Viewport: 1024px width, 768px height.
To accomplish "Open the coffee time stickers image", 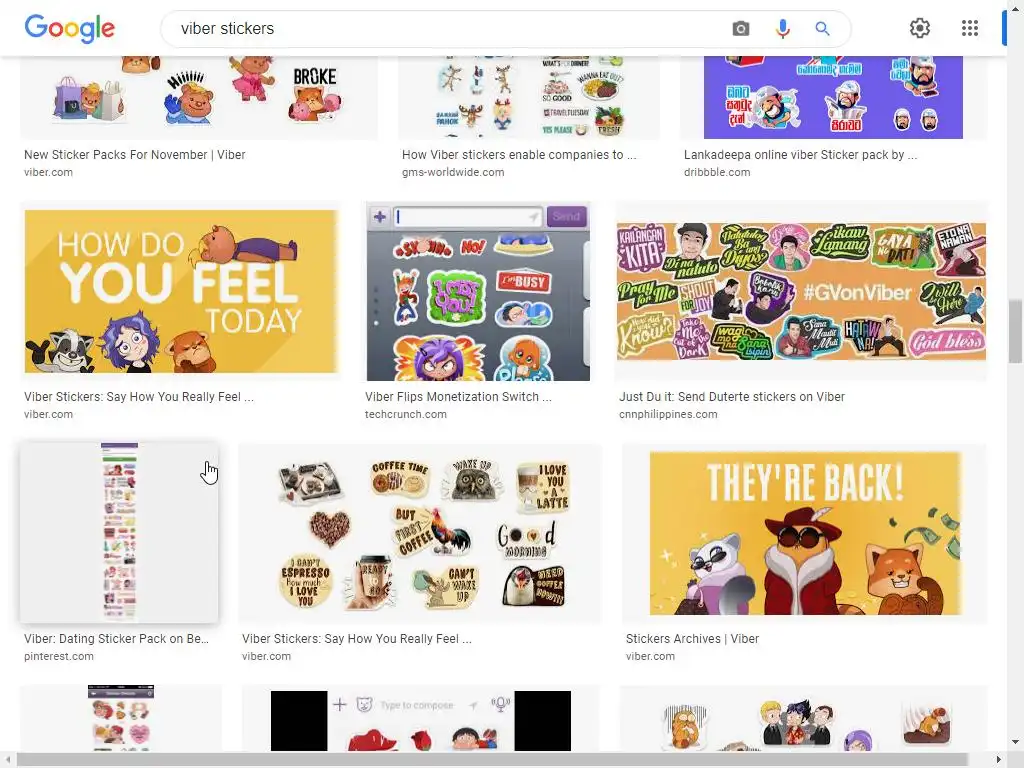I will (420, 533).
